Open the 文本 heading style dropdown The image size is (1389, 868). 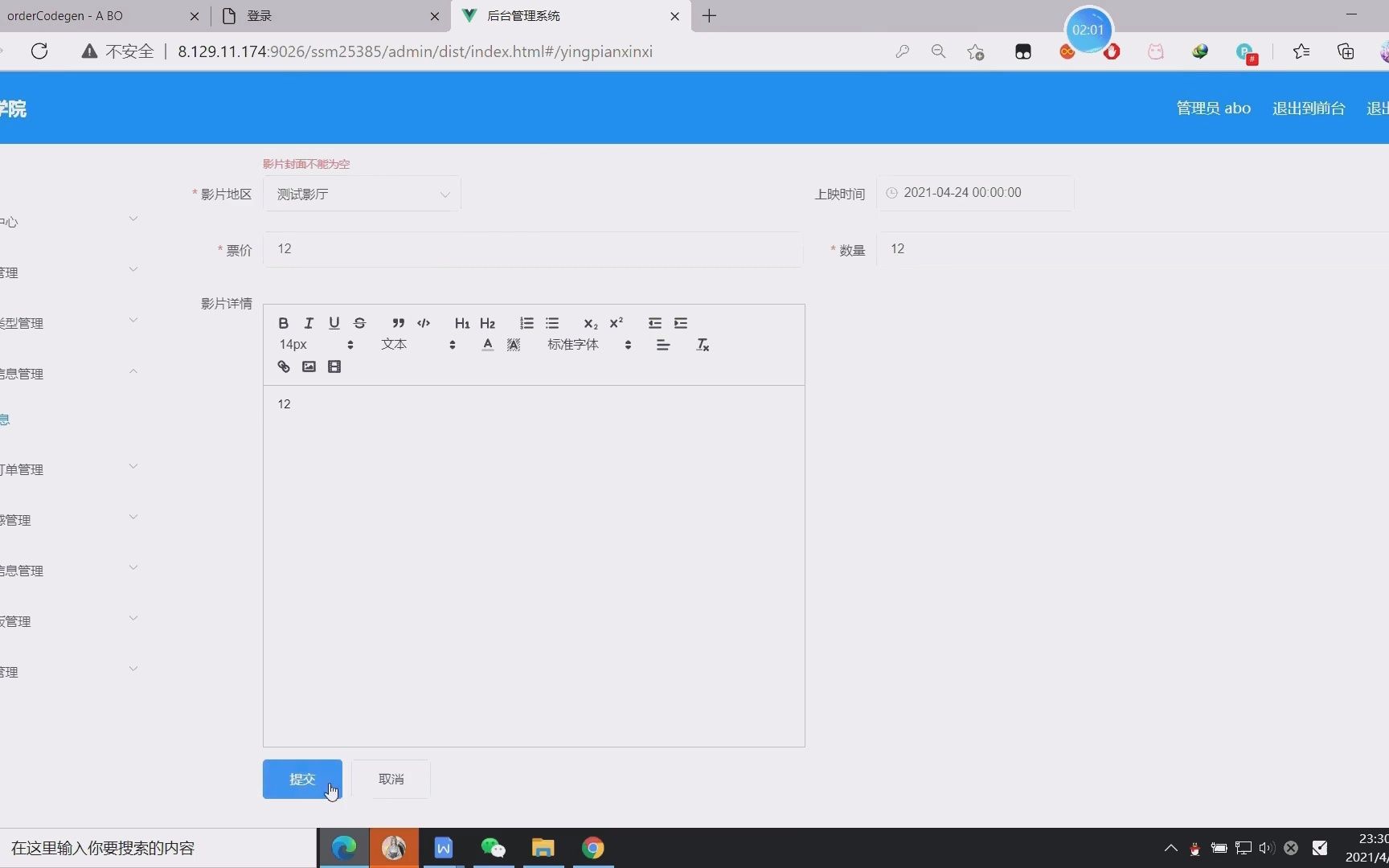coord(418,345)
